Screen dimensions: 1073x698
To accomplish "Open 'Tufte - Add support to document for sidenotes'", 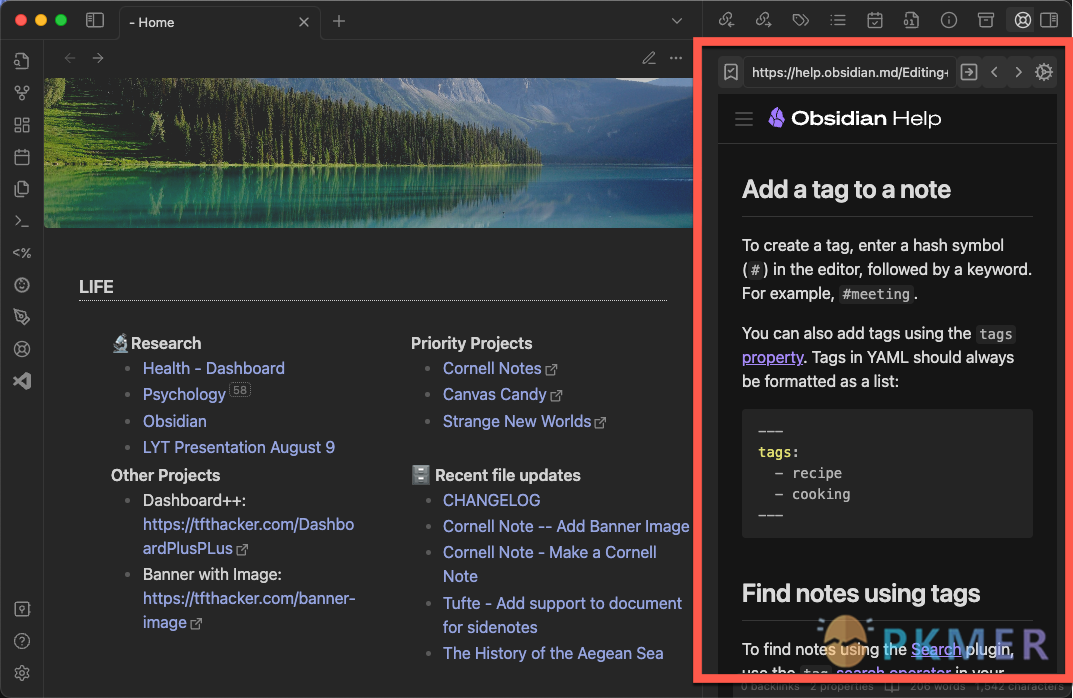I will [x=563, y=615].
